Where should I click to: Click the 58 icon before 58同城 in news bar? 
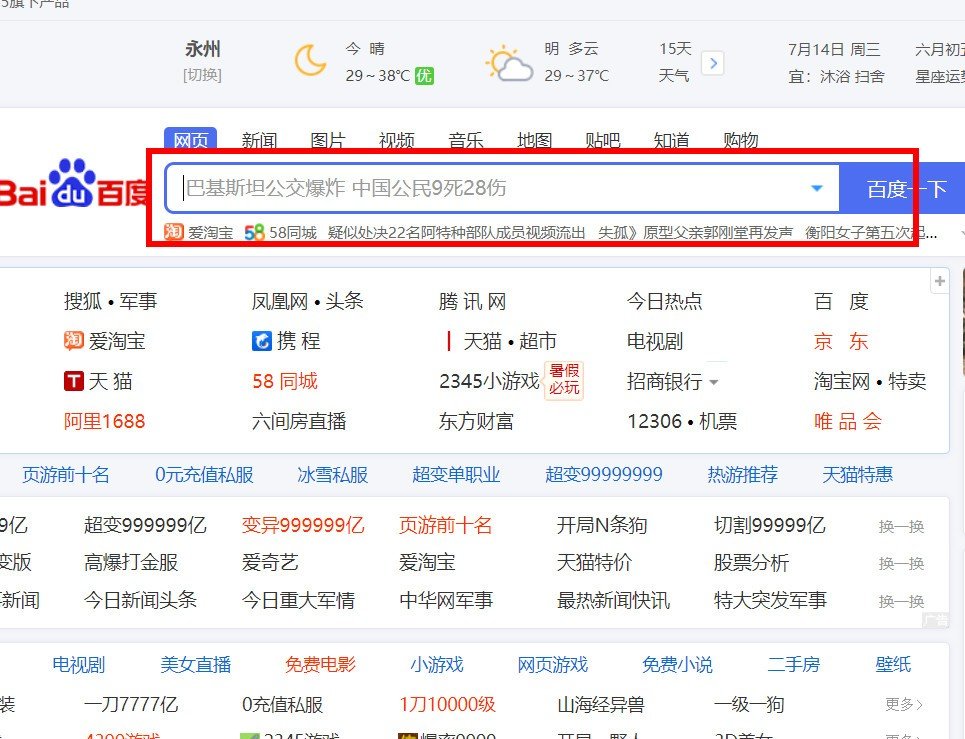tap(252, 231)
